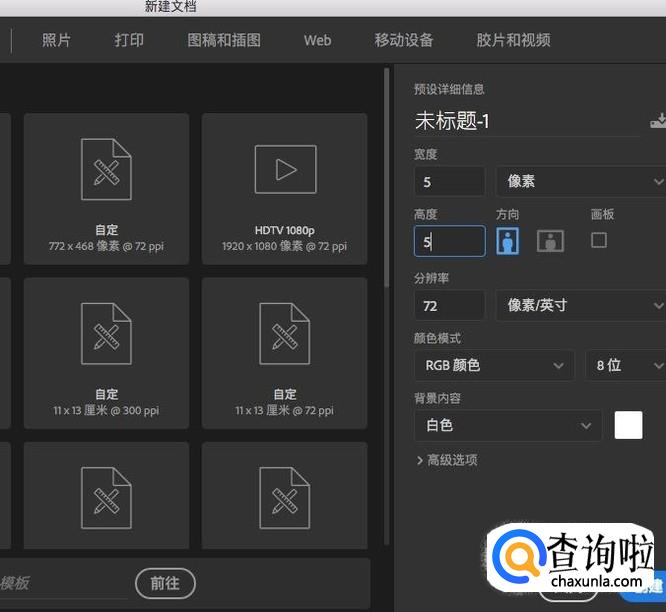
Task: Expand 高级选项 advanced options
Action: pos(446,460)
